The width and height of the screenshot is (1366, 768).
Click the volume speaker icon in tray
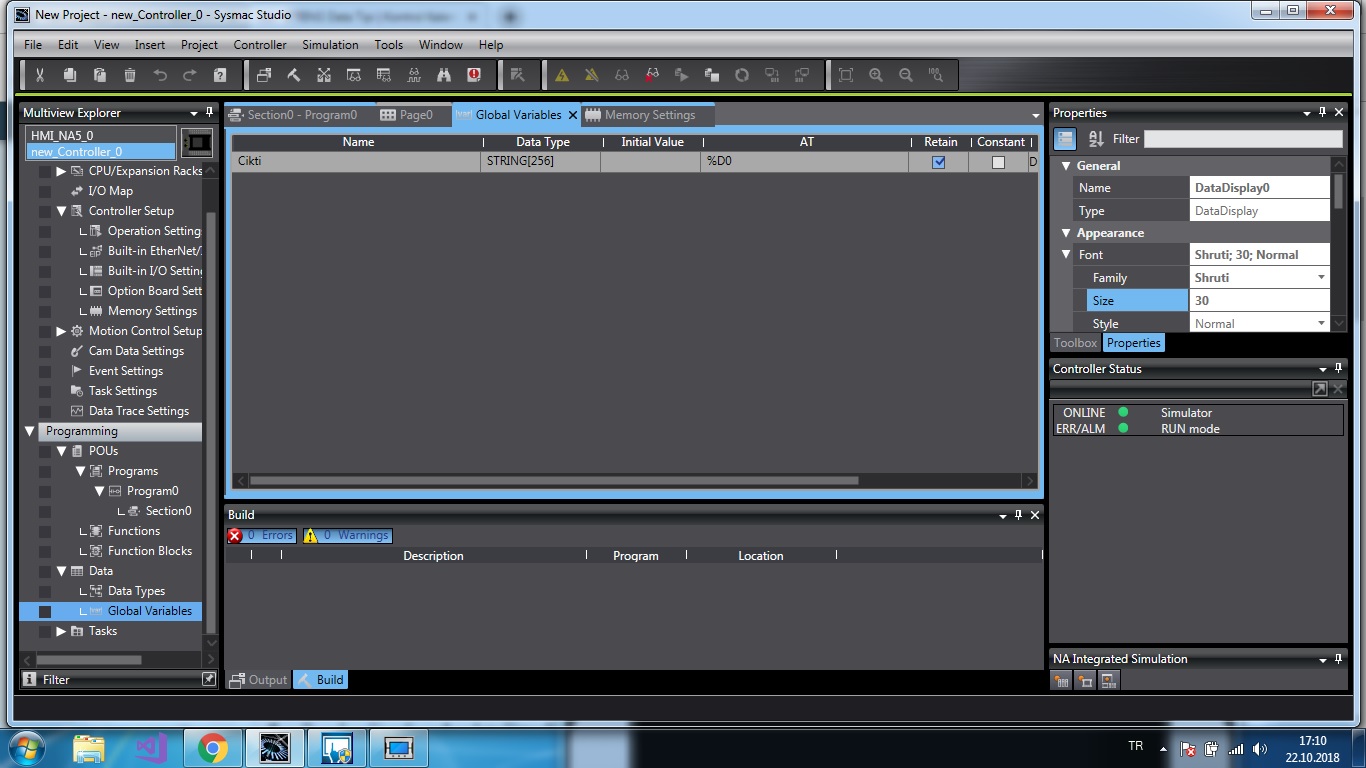tap(1260, 748)
